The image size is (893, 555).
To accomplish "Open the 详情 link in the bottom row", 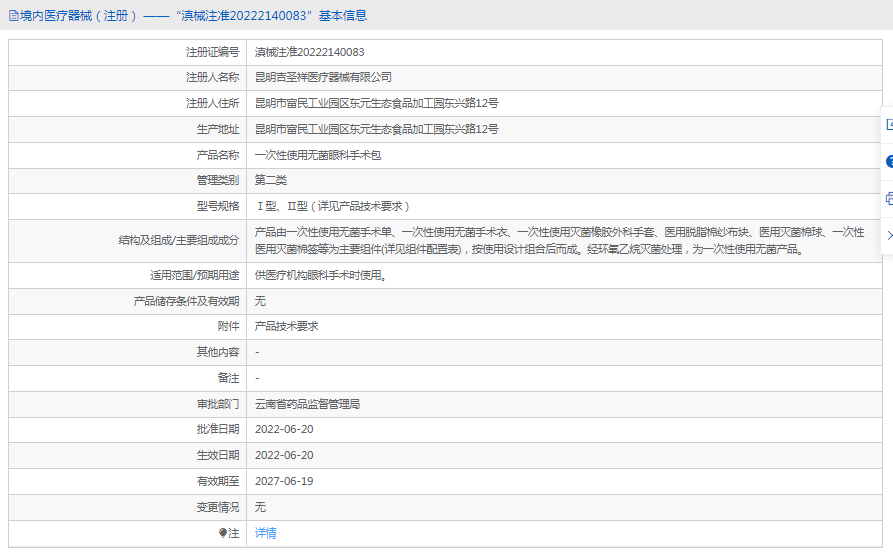I will (265, 533).
